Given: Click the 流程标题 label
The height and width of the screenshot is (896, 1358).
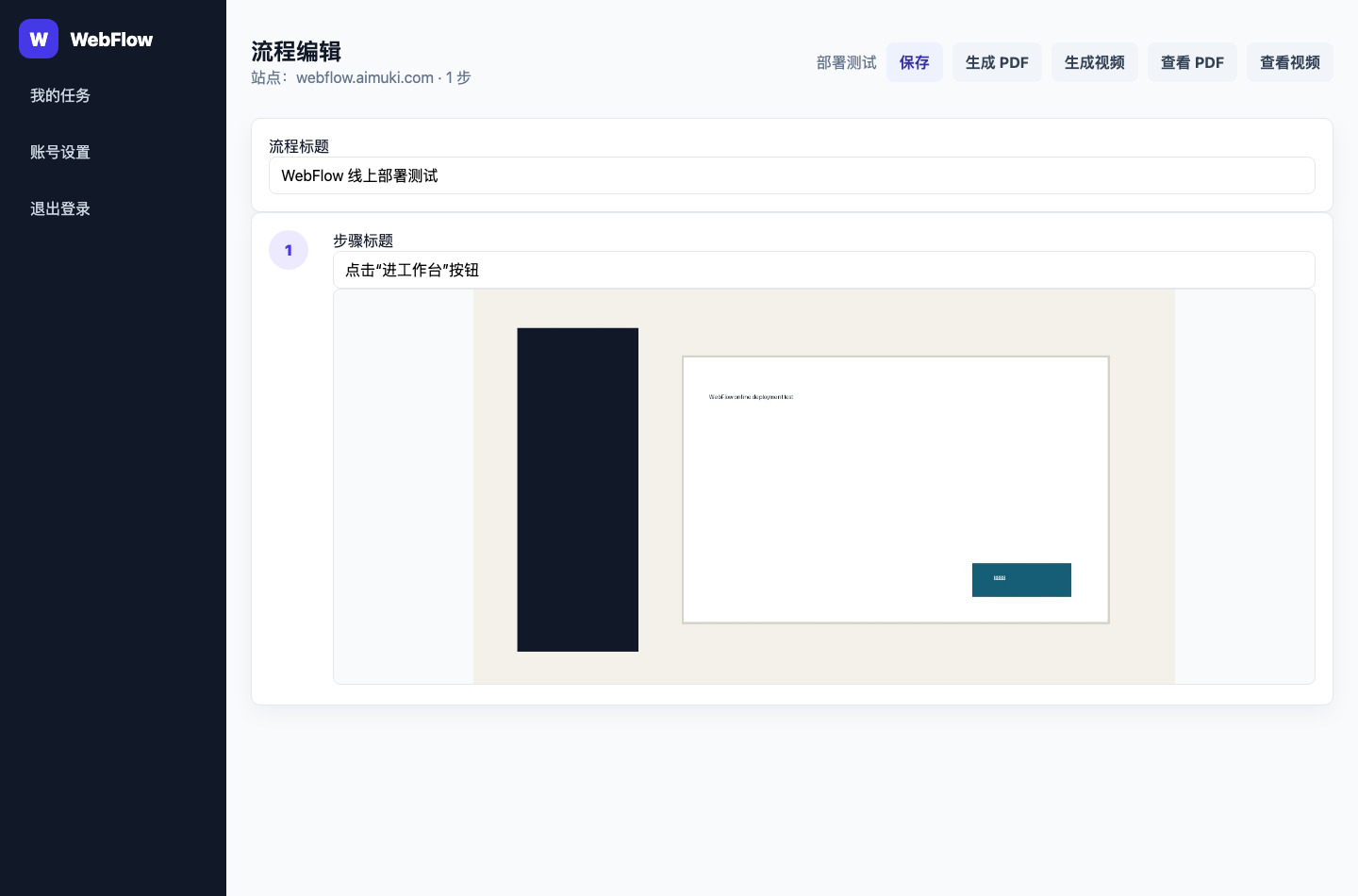Looking at the screenshot, I should point(299,146).
